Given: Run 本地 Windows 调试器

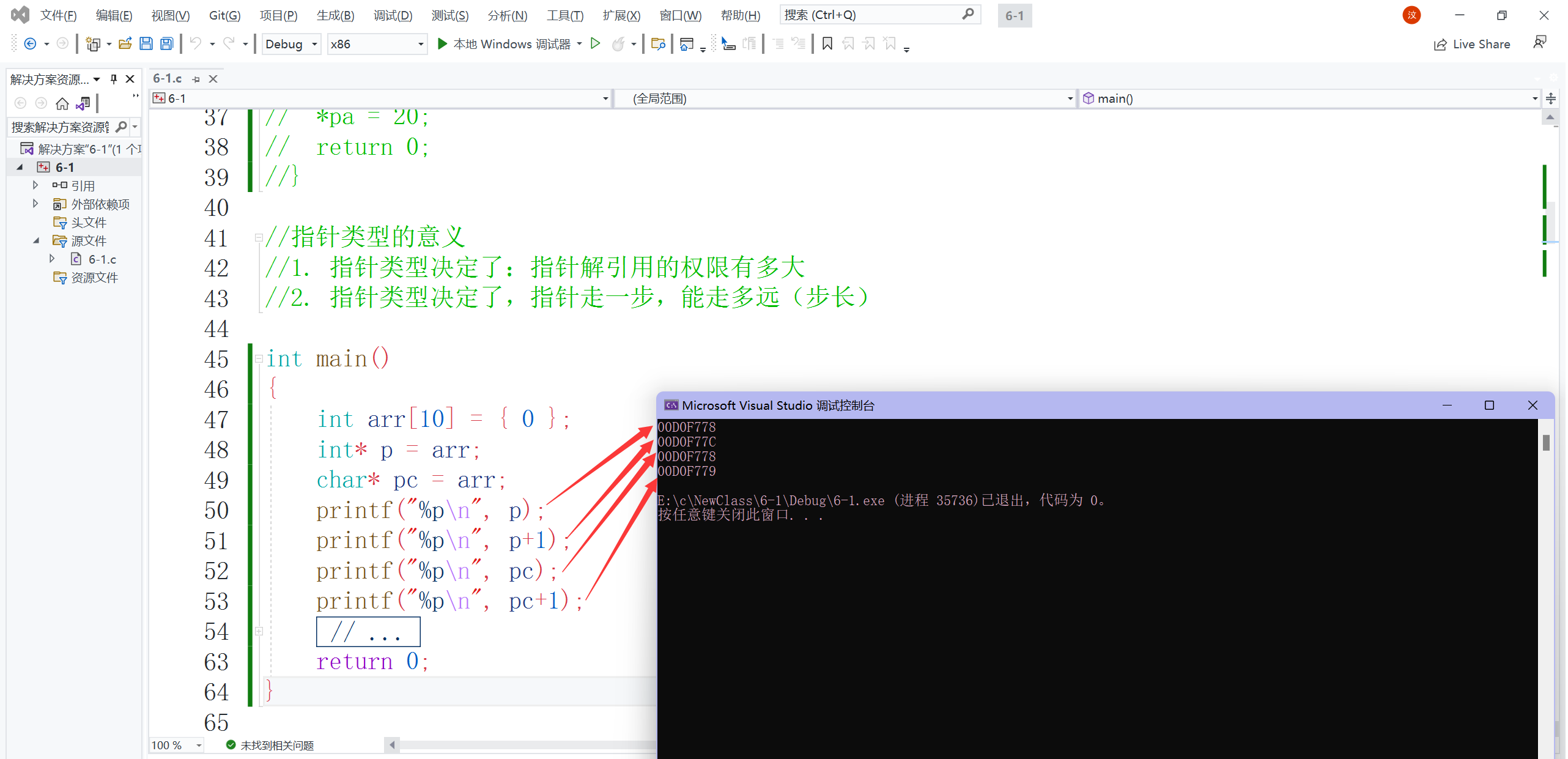Looking at the screenshot, I should click(x=504, y=44).
